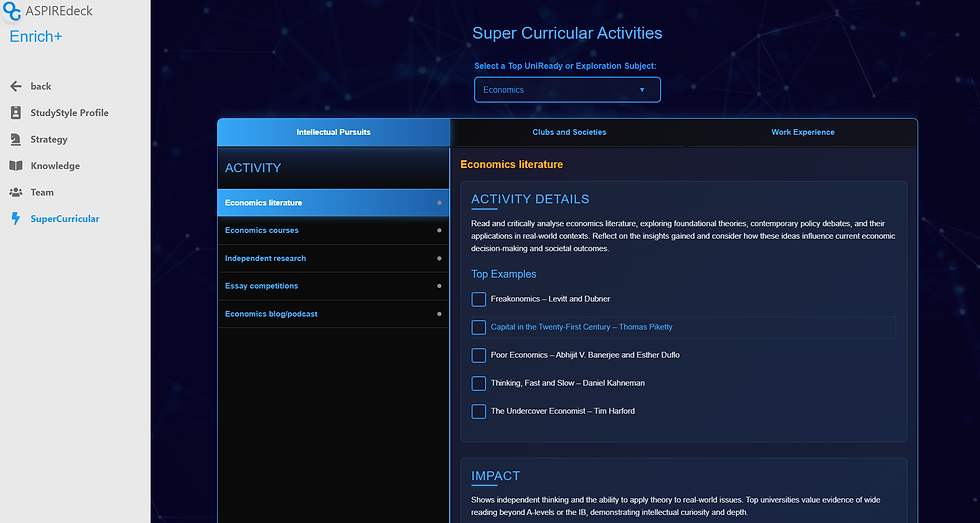Navigate to the Team page
980x523 pixels.
[x=42, y=192]
